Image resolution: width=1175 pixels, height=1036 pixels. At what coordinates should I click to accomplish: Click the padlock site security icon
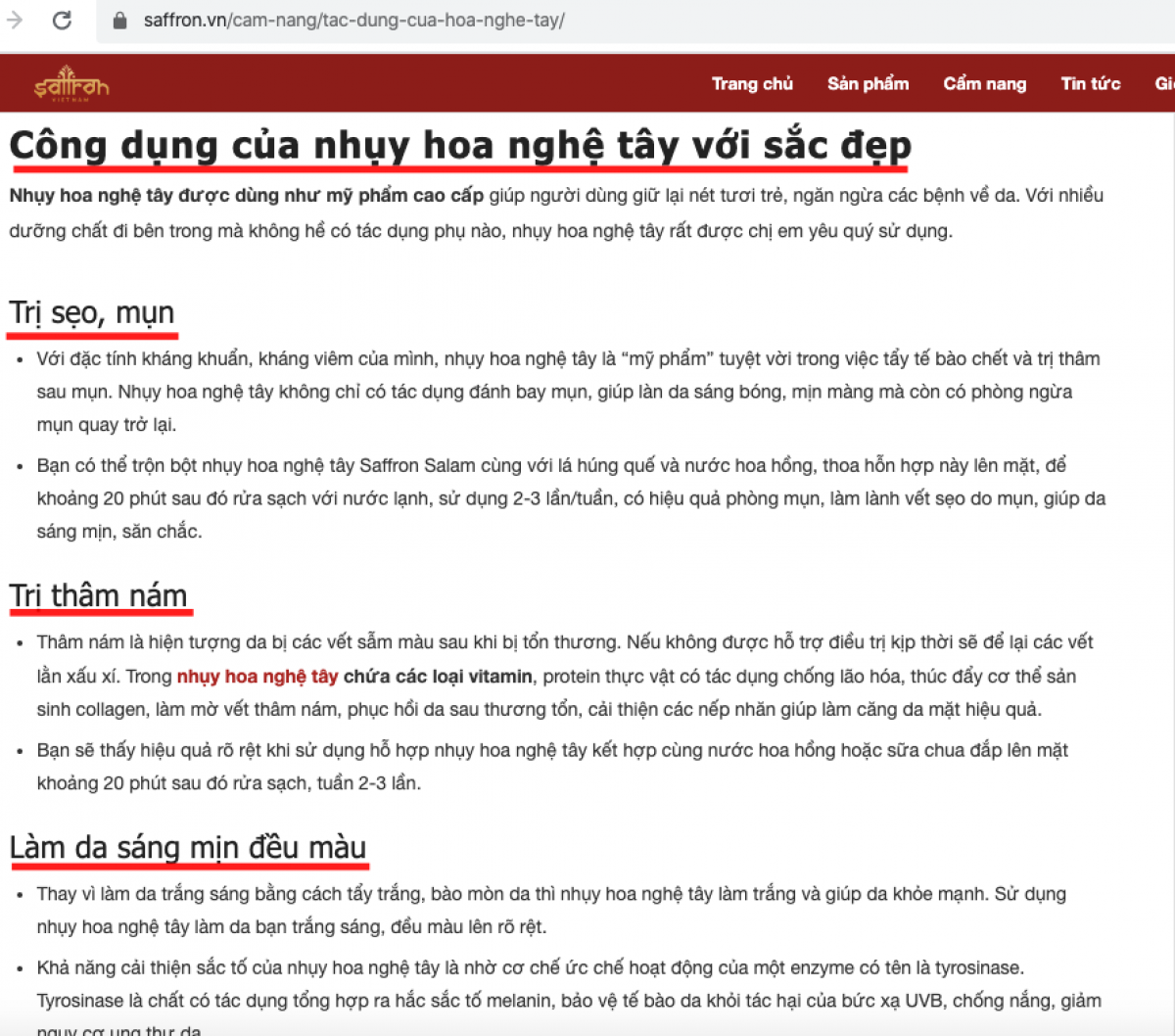(x=120, y=21)
